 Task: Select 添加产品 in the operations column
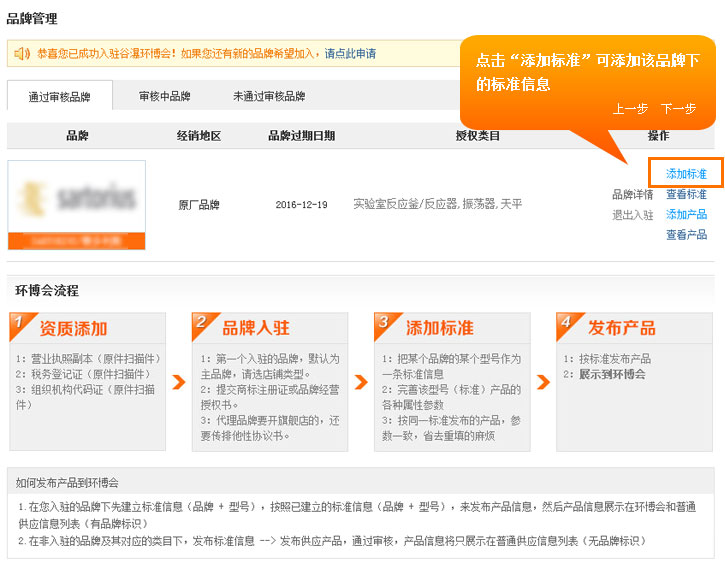[686, 214]
